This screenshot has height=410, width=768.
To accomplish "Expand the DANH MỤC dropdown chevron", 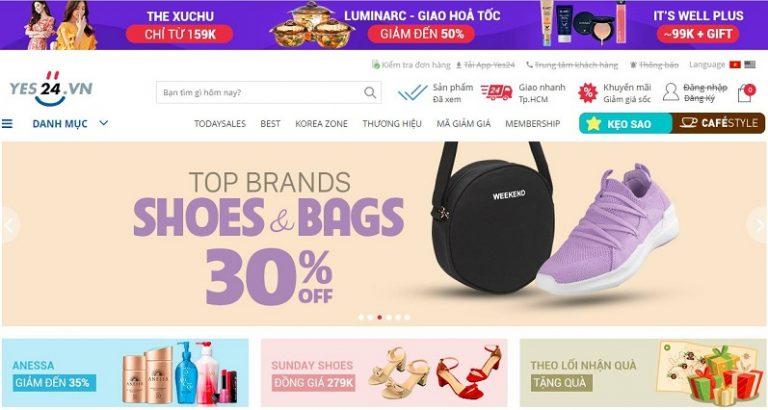I will click(103, 123).
